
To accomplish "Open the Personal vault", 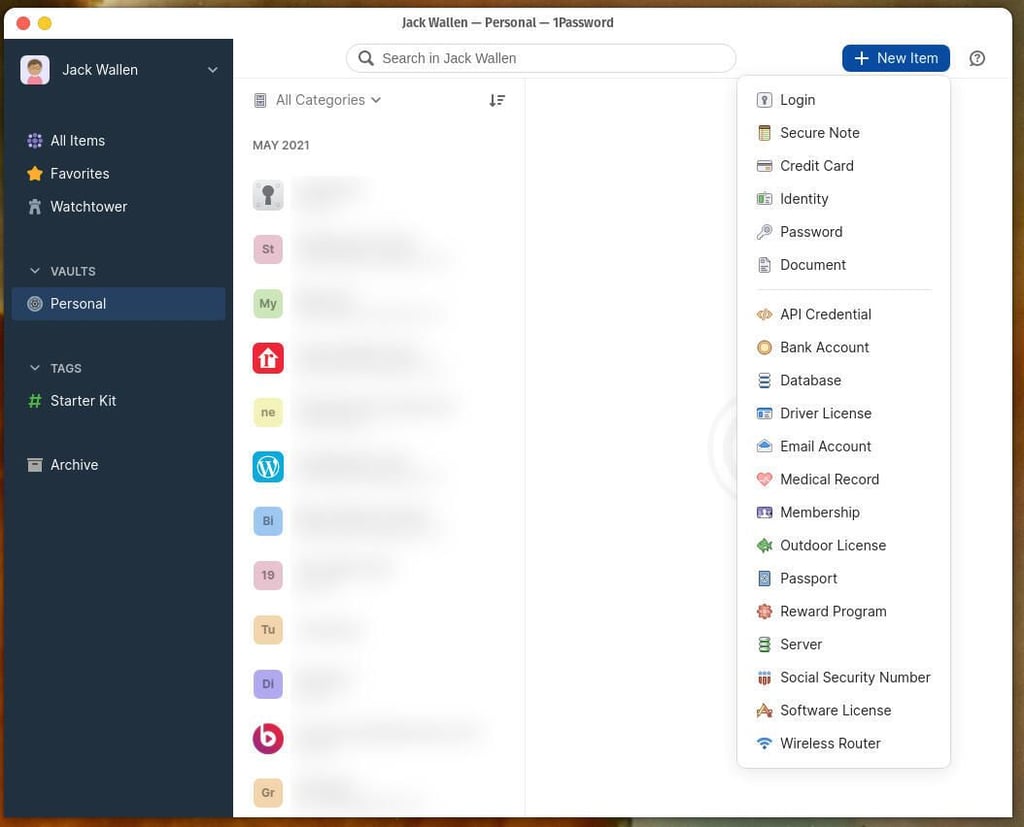I will (78, 304).
